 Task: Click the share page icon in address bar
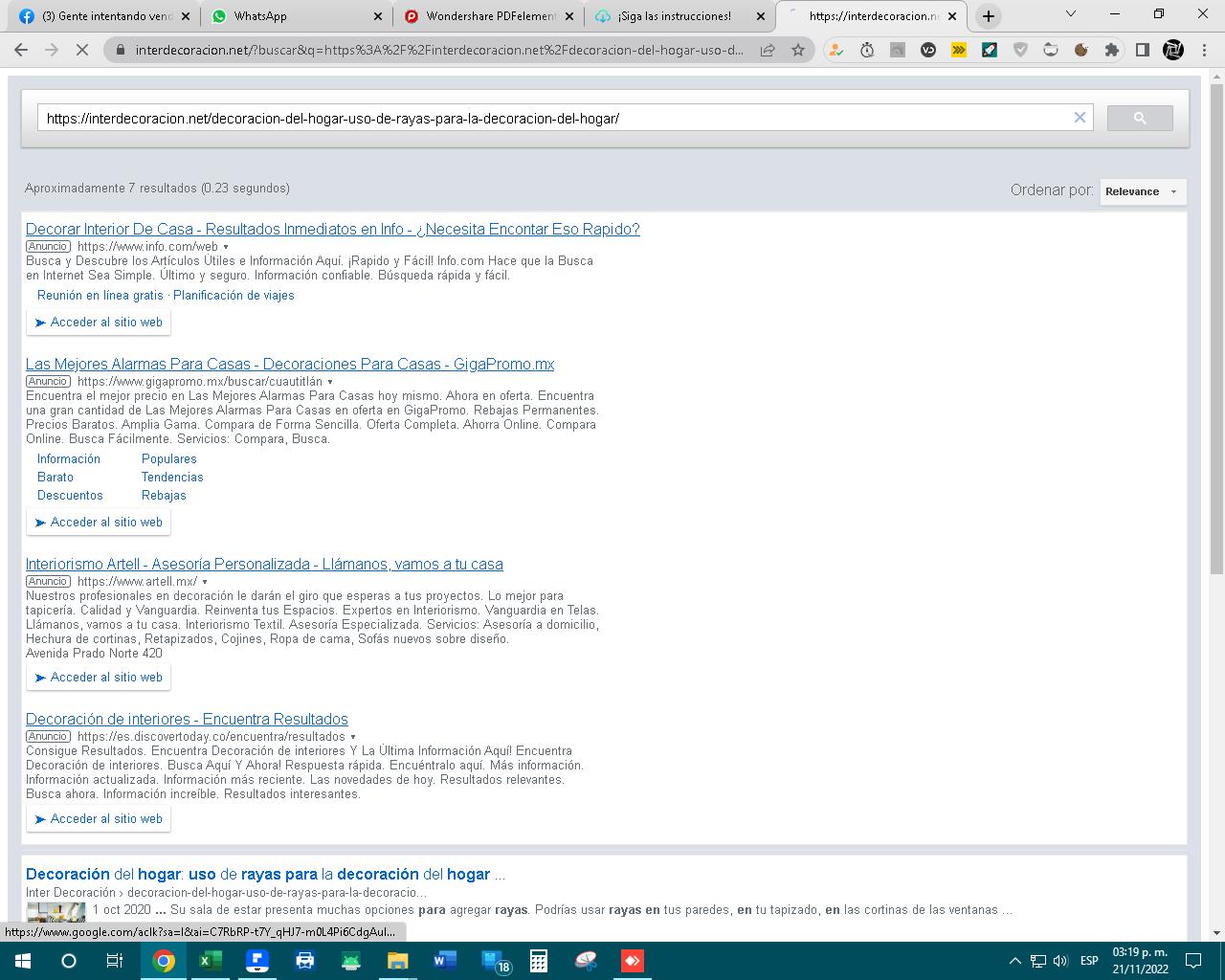768,50
